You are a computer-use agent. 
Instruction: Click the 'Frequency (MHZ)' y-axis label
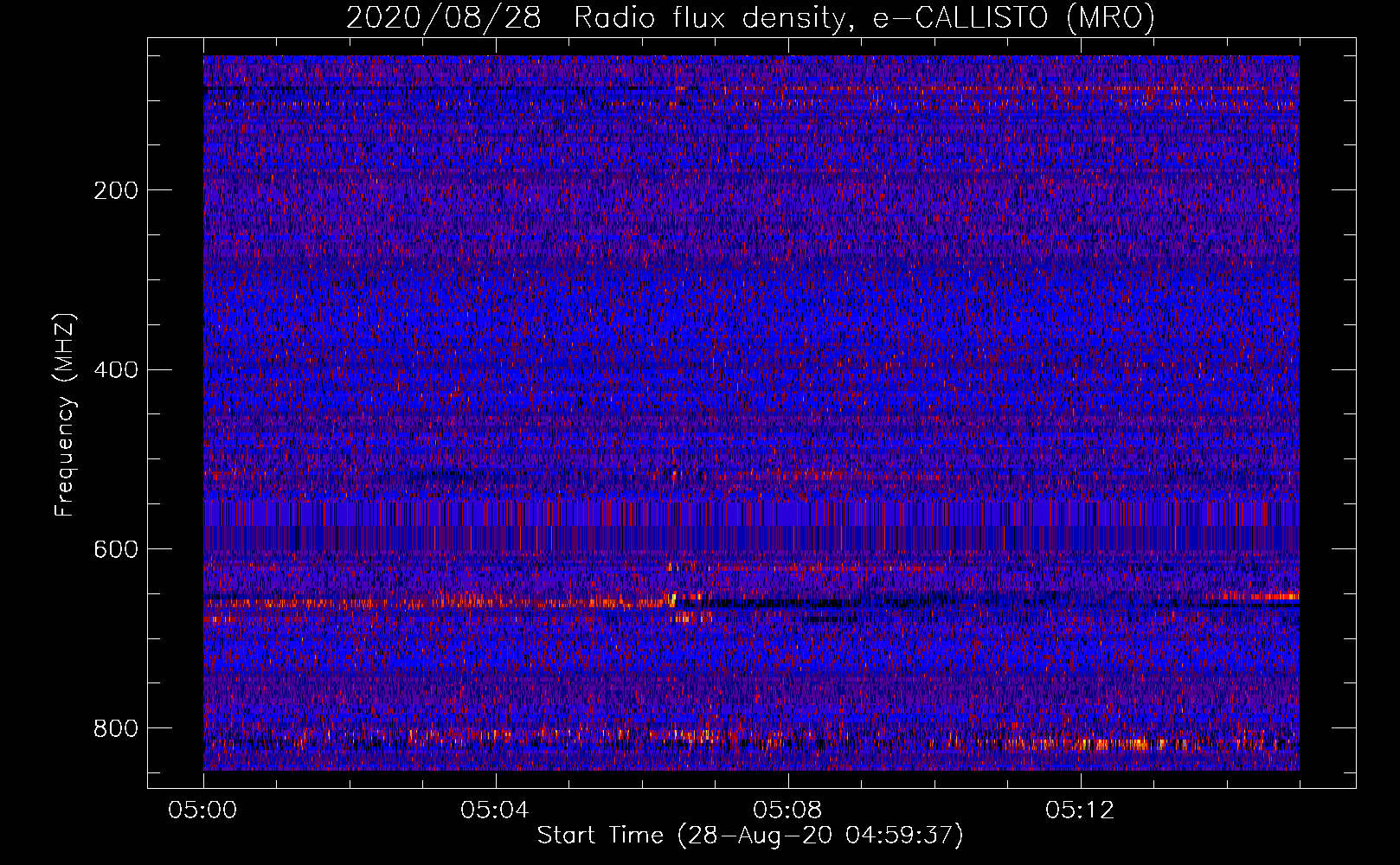pos(64,415)
